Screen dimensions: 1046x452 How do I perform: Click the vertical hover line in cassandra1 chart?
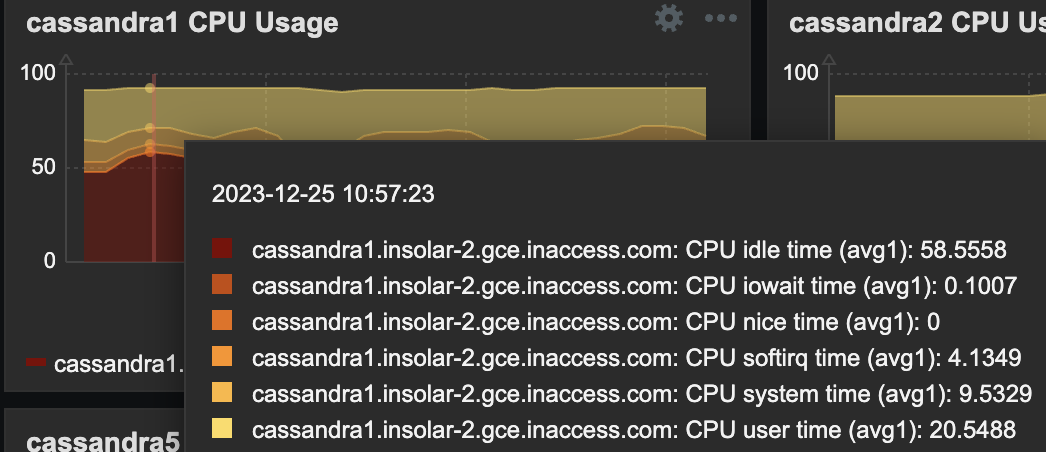(154, 200)
